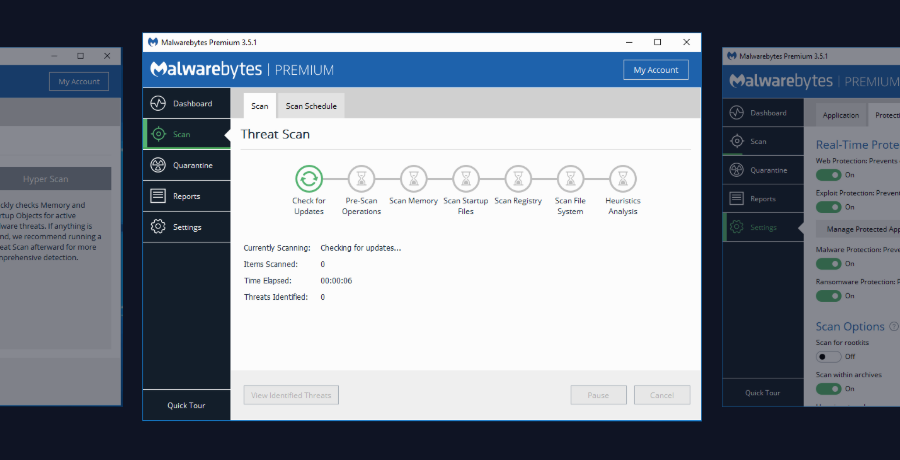Screen dimensions: 900x460
Task: Switch to the Scan Schedule tab
Action: click(x=311, y=106)
